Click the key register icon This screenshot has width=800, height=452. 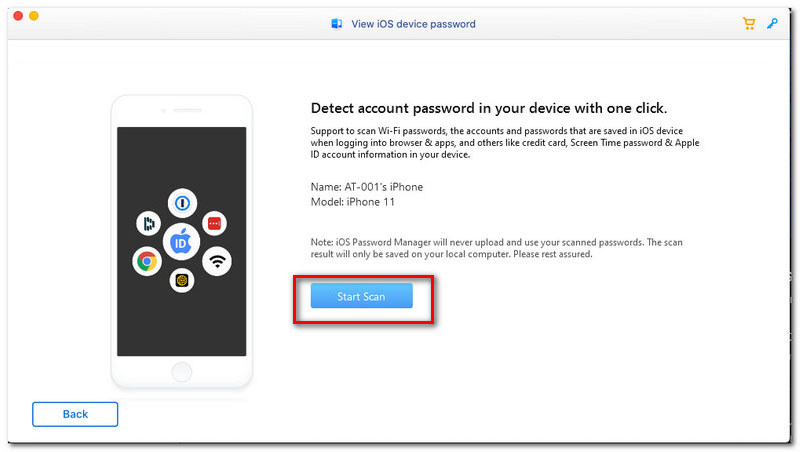tap(773, 23)
